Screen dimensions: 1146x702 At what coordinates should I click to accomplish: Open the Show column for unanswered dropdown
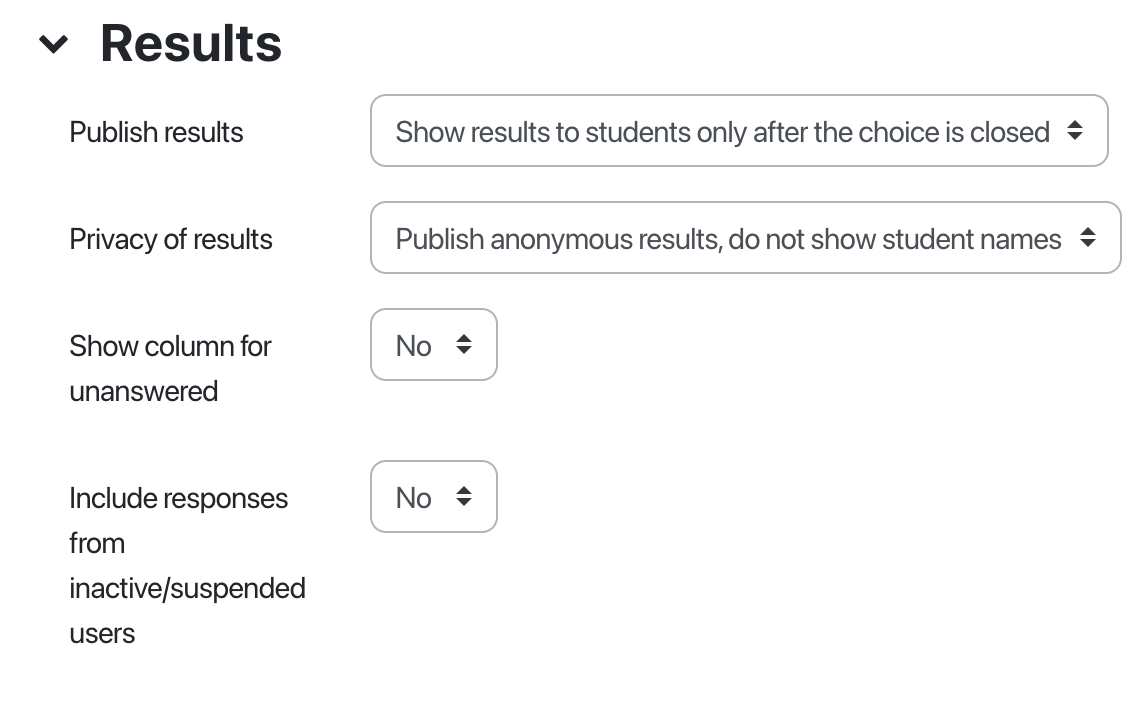(433, 345)
